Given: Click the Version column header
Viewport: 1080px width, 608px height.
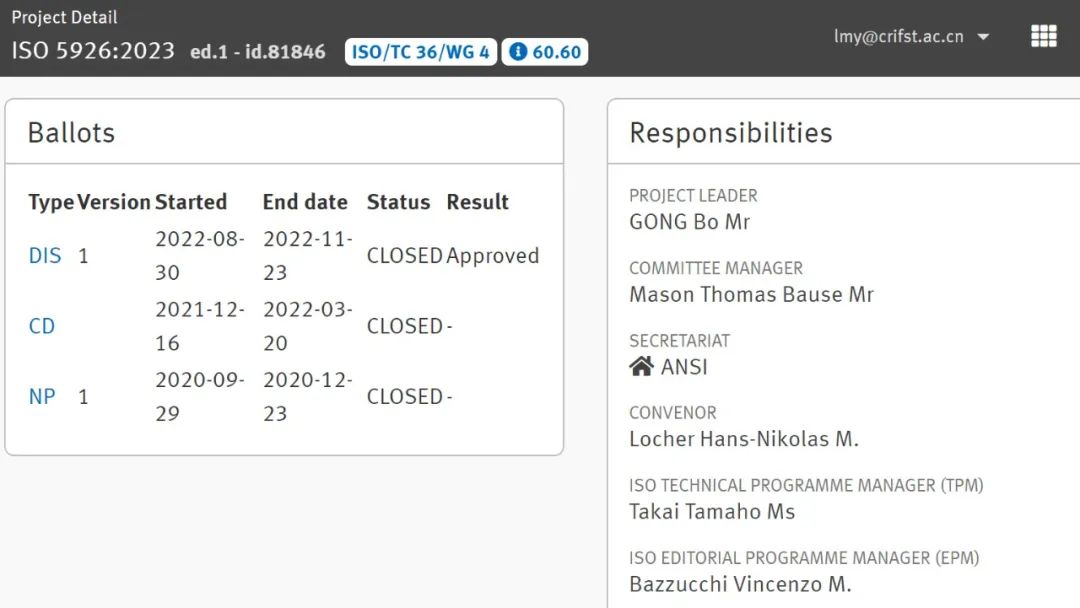Looking at the screenshot, I should pos(114,202).
